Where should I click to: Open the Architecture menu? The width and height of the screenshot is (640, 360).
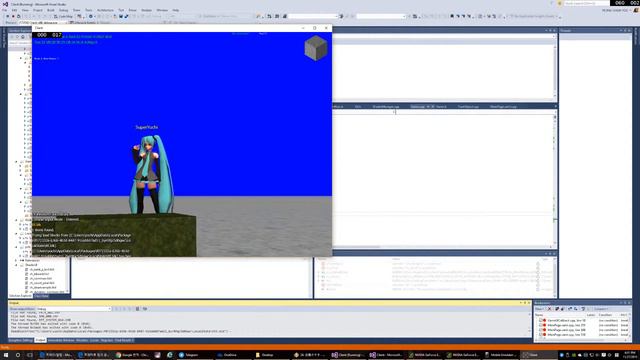coord(105,10)
